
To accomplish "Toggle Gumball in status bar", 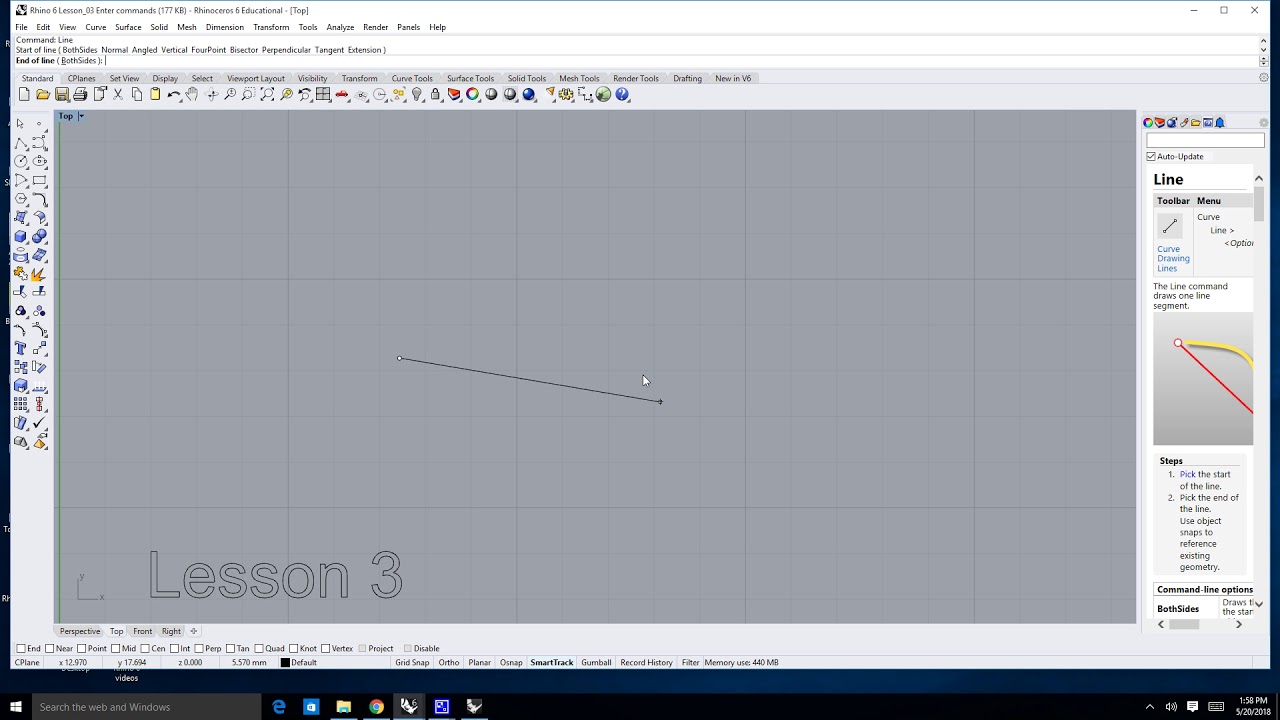I will click(596, 662).
